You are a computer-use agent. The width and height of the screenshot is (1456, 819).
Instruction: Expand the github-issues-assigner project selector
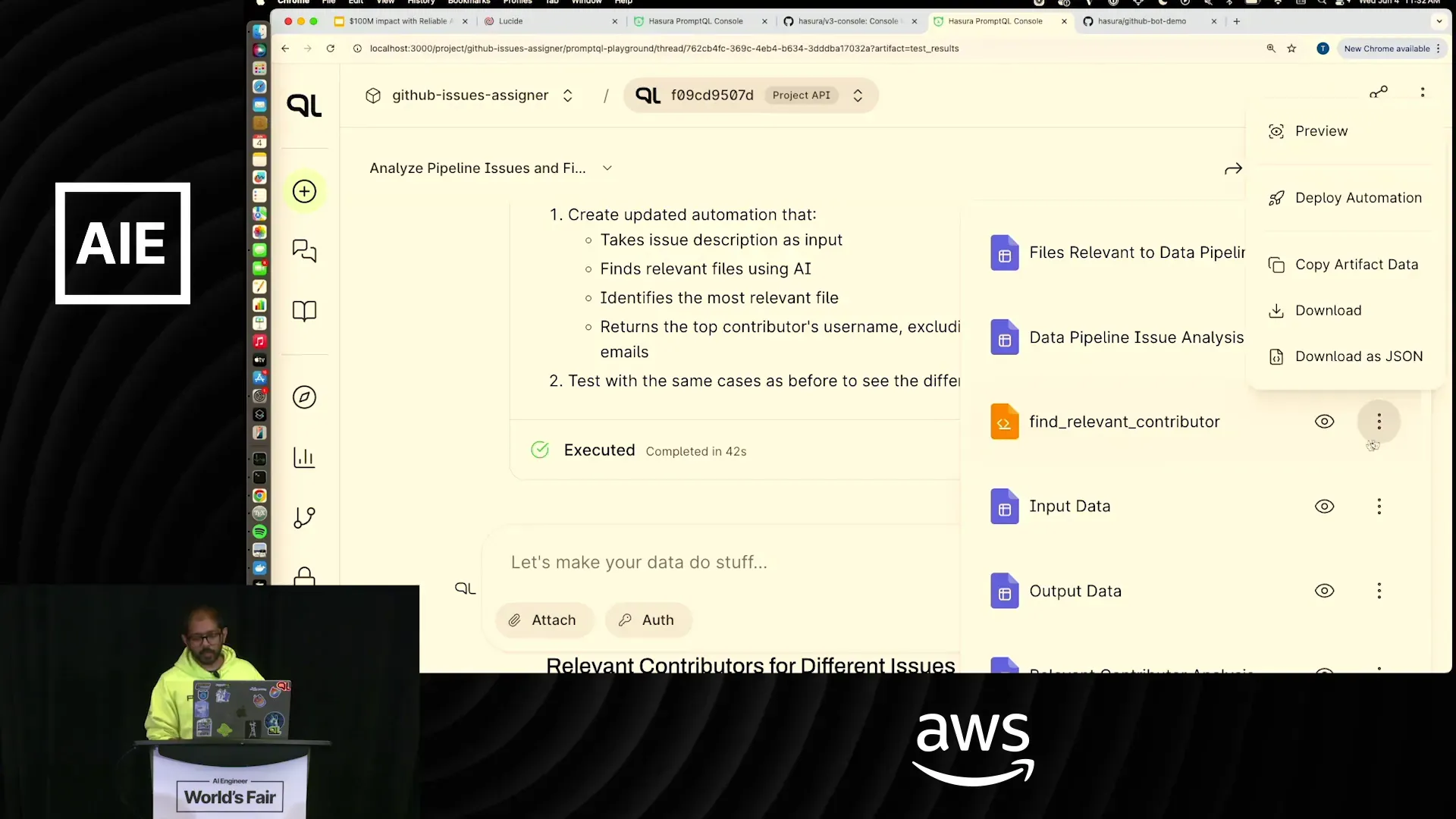point(567,96)
